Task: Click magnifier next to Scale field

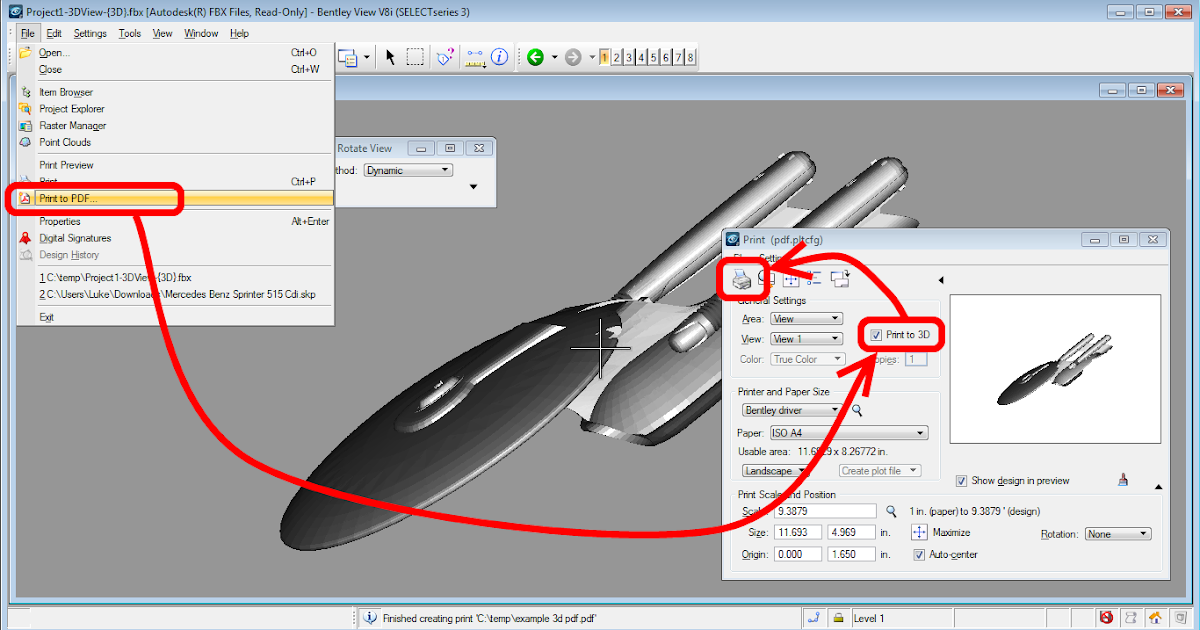Action: click(892, 512)
